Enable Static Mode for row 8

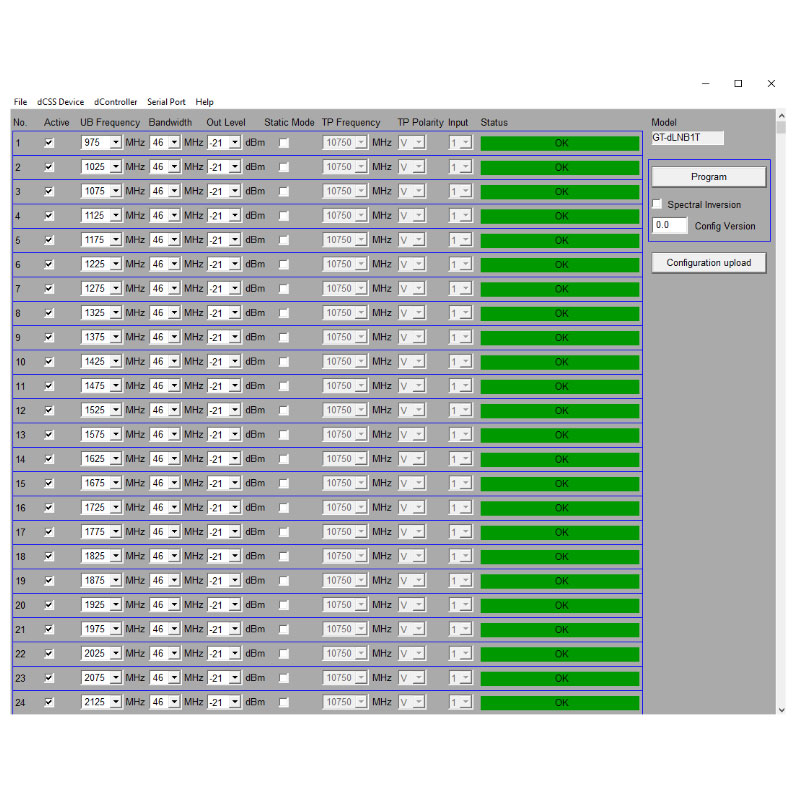(x=284, y=313)
